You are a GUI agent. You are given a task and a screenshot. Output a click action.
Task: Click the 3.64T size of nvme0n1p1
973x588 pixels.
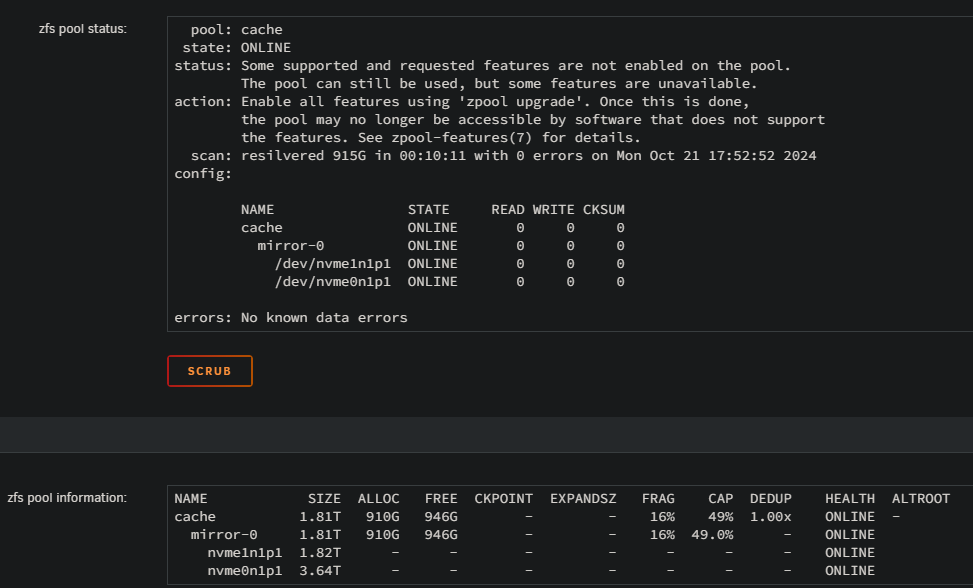pyautogui.click(x=320, y=571)
